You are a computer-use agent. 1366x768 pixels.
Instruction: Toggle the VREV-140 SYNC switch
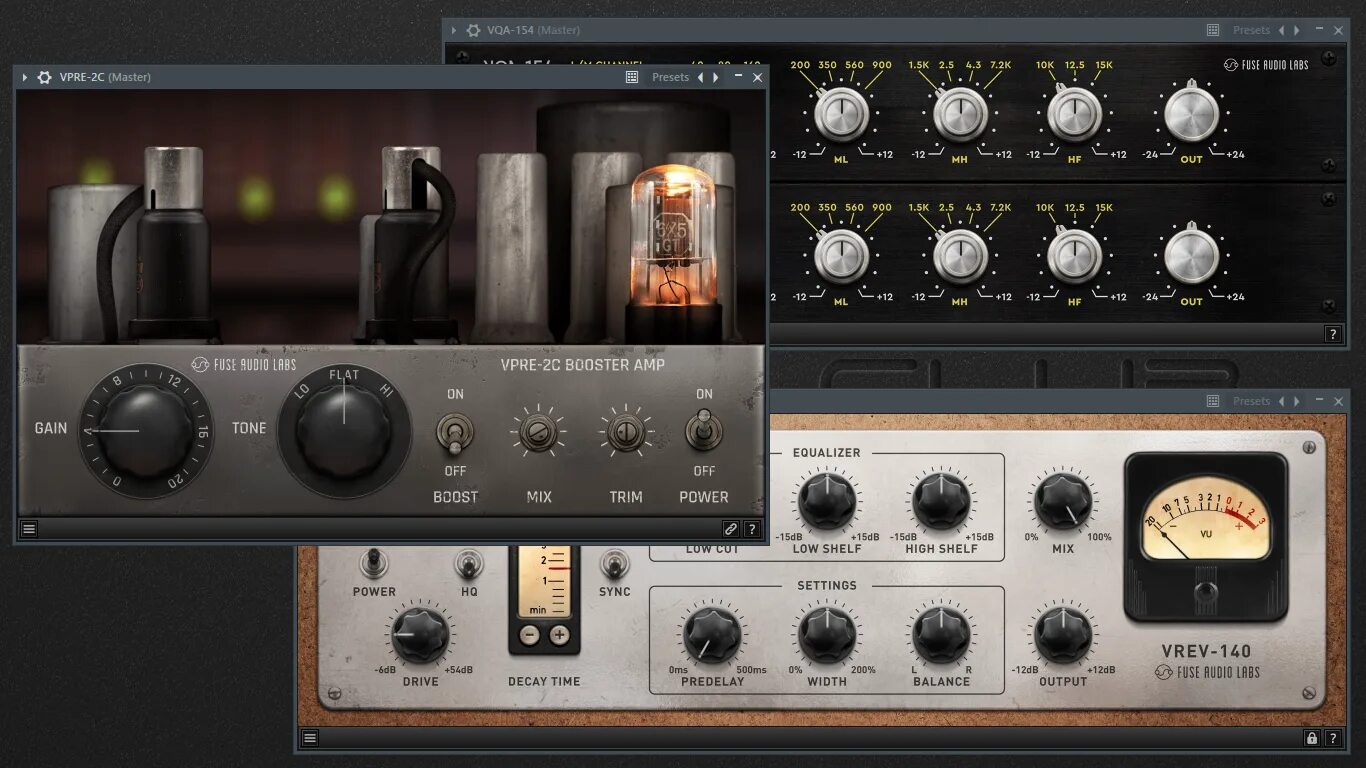[x=614, y=564]
